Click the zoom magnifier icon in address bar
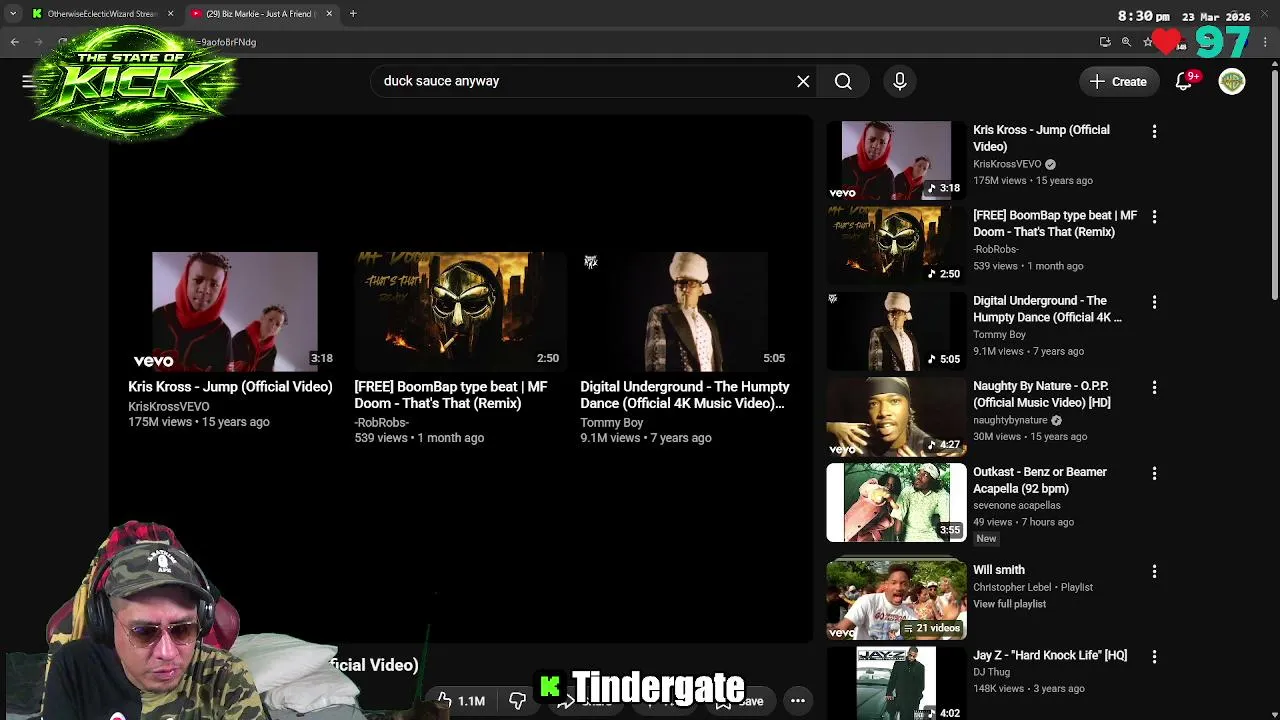This screenshot has height=720, width=1280. pos(1126,42)
